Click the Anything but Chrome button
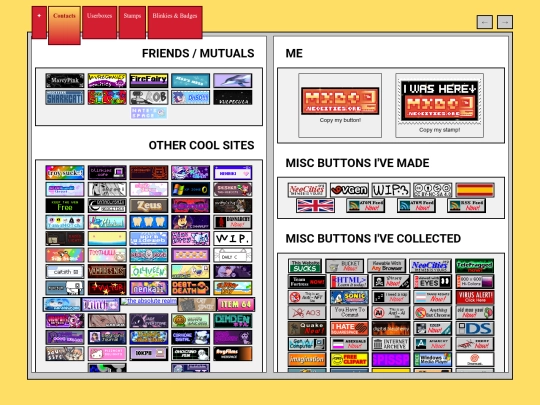540x405 pixels. [433, 313]
